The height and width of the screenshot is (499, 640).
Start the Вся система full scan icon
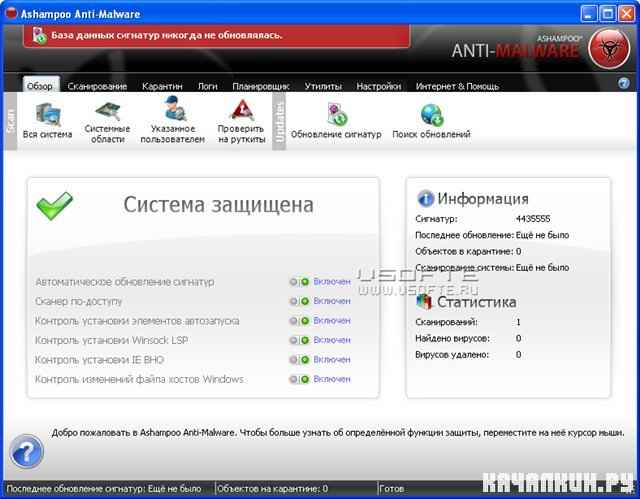(x=48, y=114)
